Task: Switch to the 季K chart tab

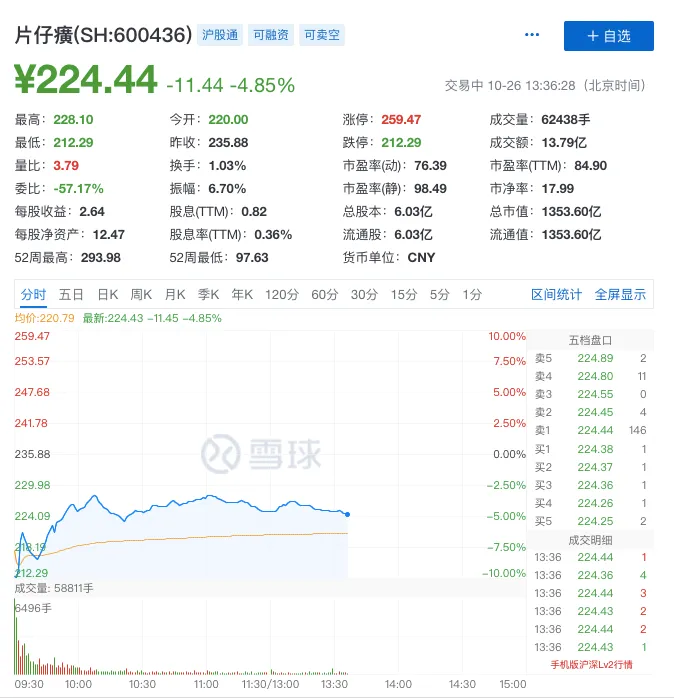Action: tap(208, 295)
